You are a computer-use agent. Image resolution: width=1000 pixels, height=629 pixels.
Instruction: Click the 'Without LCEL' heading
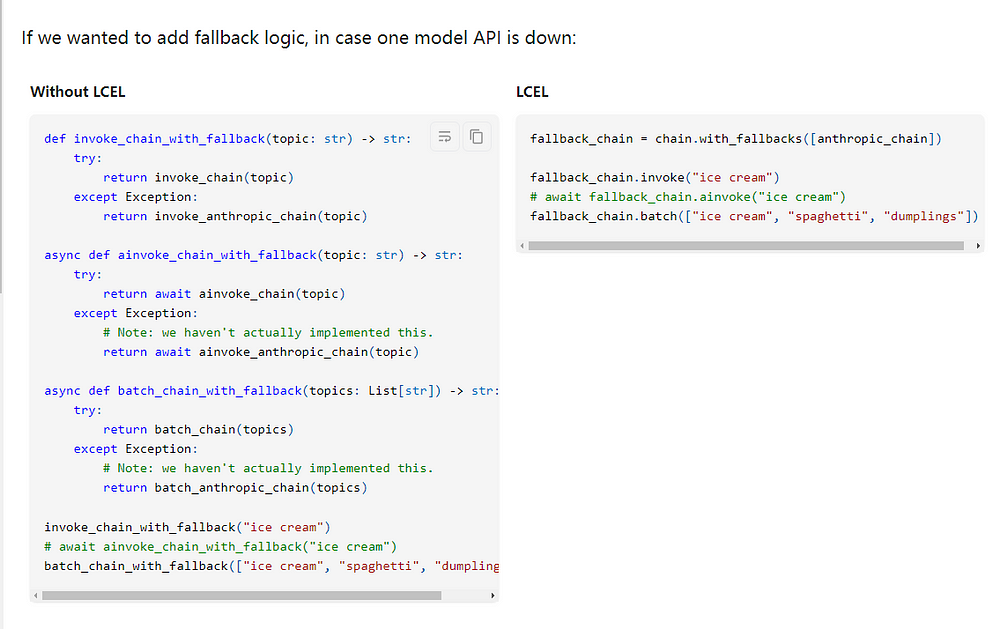tap(78, 92)
